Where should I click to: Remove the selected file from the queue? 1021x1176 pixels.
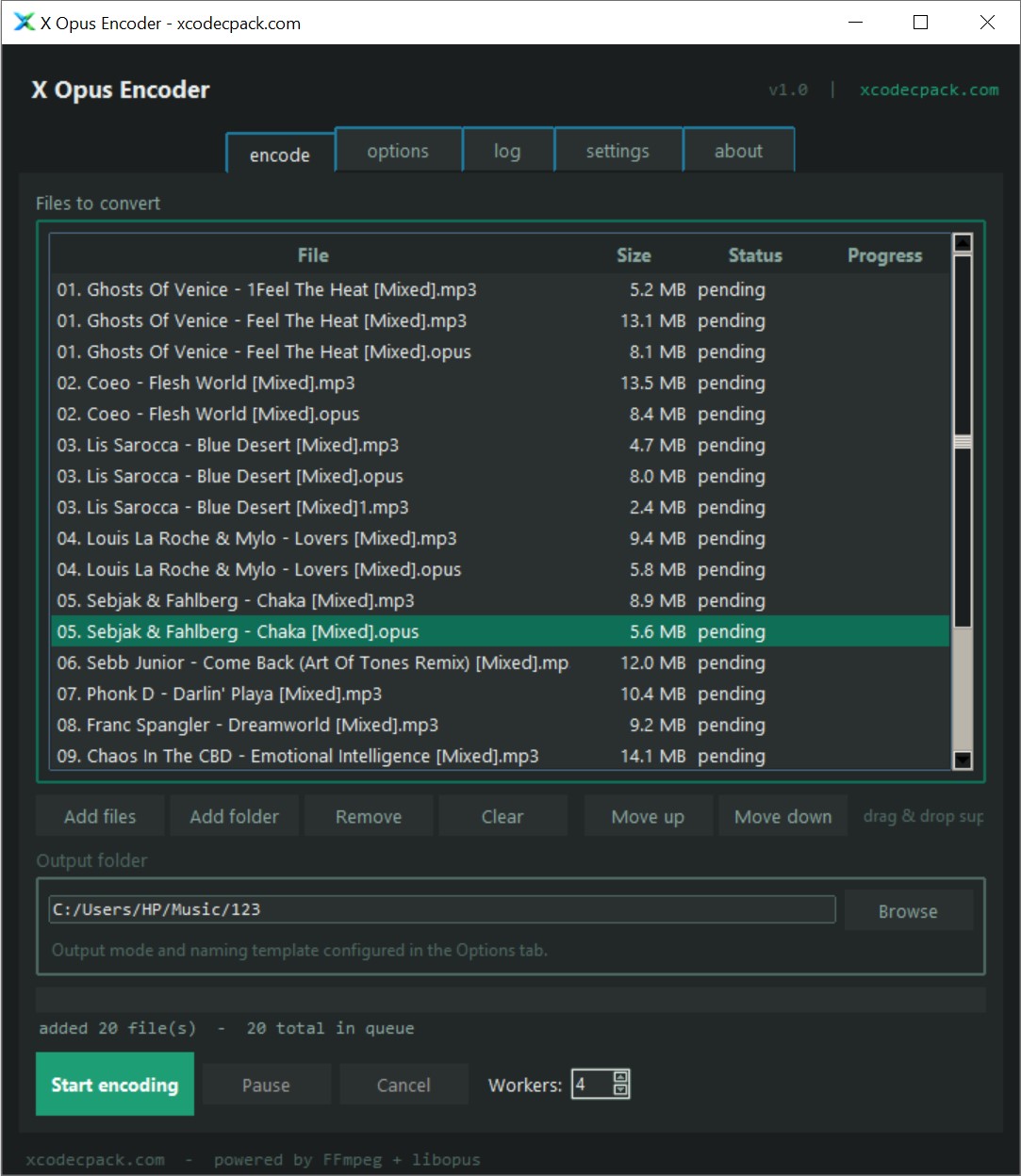click(x=369, y=816)
